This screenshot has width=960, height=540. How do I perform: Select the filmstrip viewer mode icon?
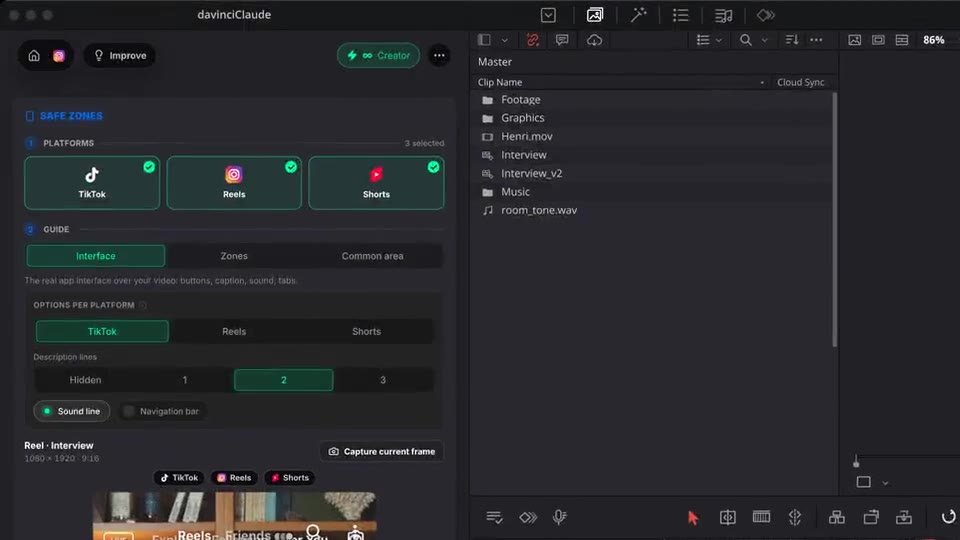[x=878, y=40]
